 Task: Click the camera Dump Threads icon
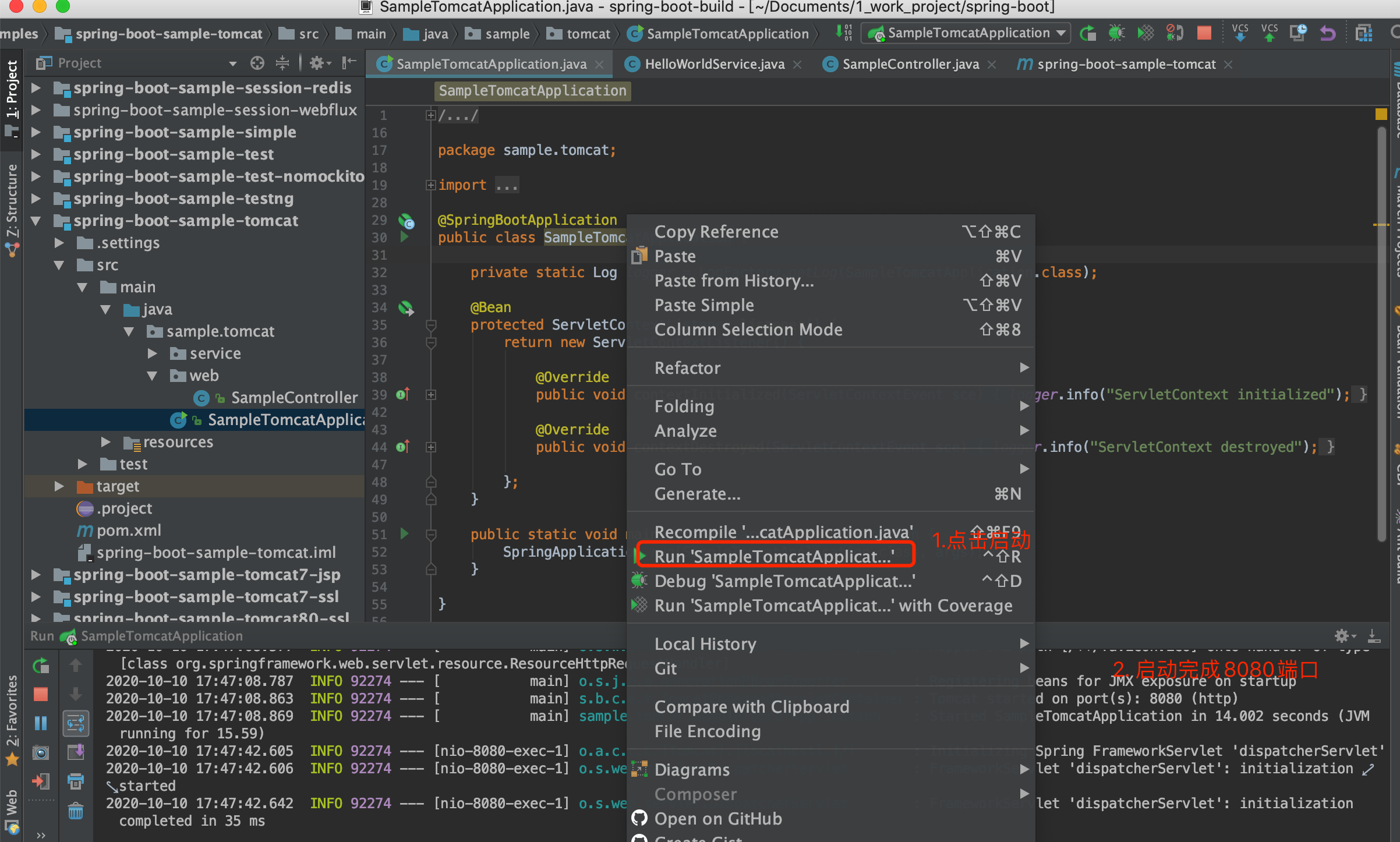[x=41, y=752]
